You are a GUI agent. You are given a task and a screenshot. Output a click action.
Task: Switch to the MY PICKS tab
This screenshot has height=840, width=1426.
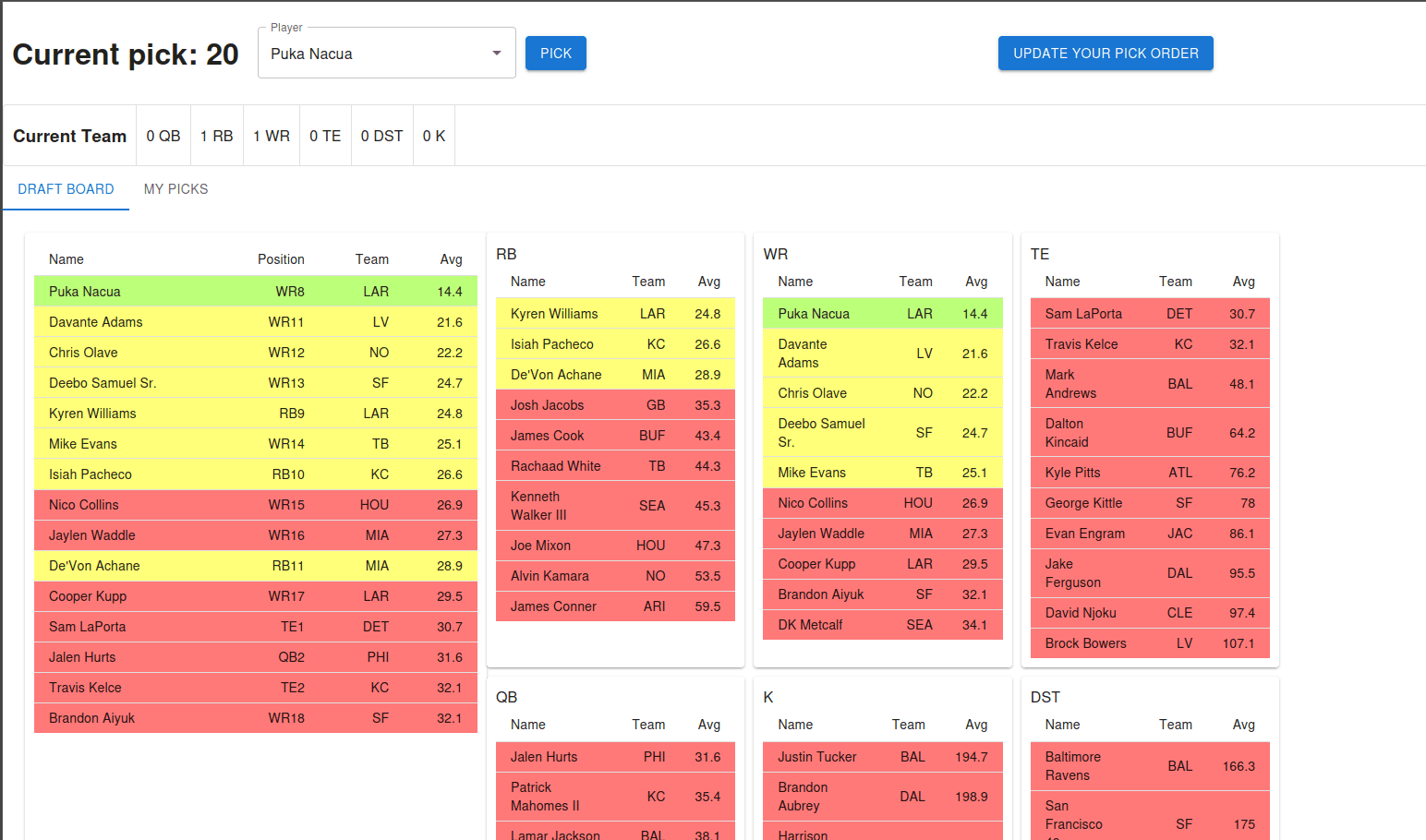[x=175, y=188]
